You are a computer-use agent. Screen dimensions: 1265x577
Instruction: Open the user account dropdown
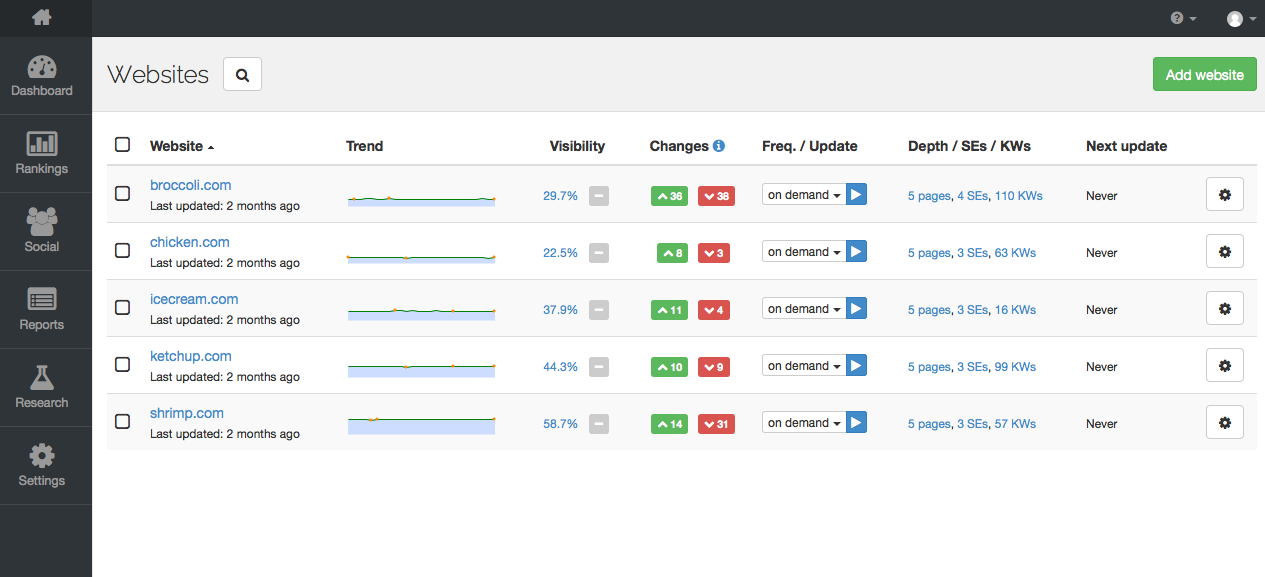1241,18
